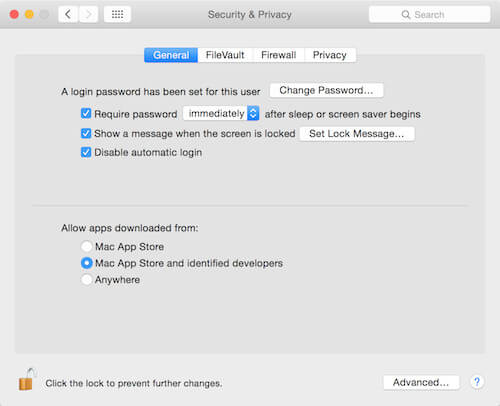Screen dimensions: 500x406
Task: Click 'after sleep or screen saver begins' text
Action: [343, 114]
